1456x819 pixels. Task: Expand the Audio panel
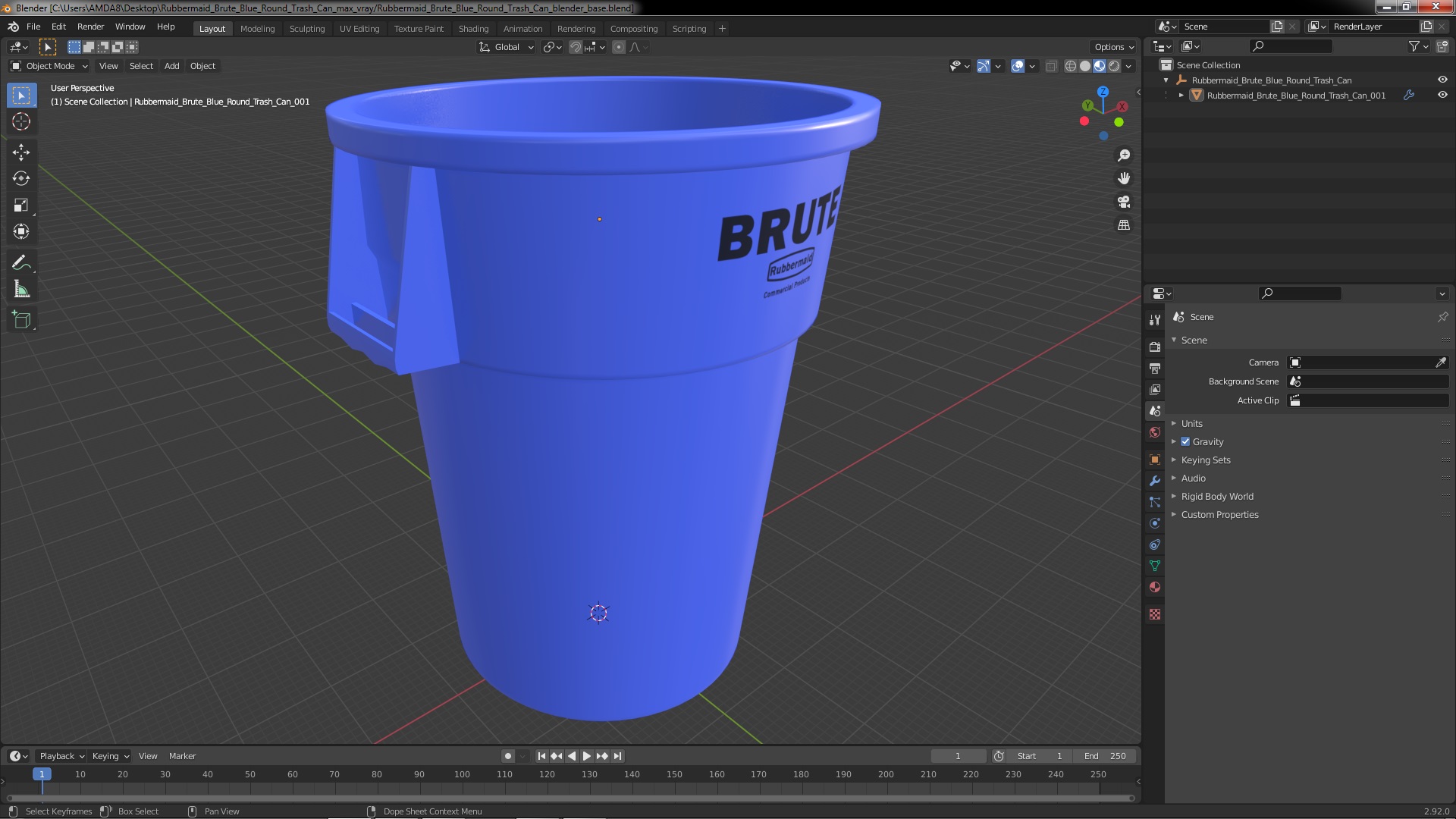click(1193, 478)
